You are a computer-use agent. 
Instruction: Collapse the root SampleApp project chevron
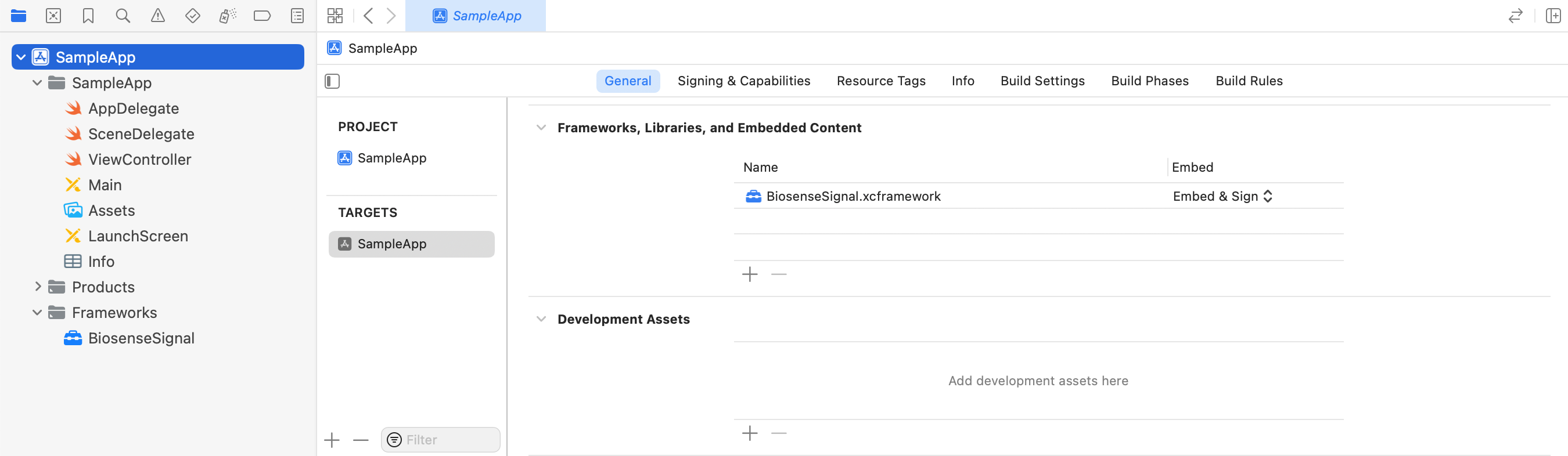21,57
